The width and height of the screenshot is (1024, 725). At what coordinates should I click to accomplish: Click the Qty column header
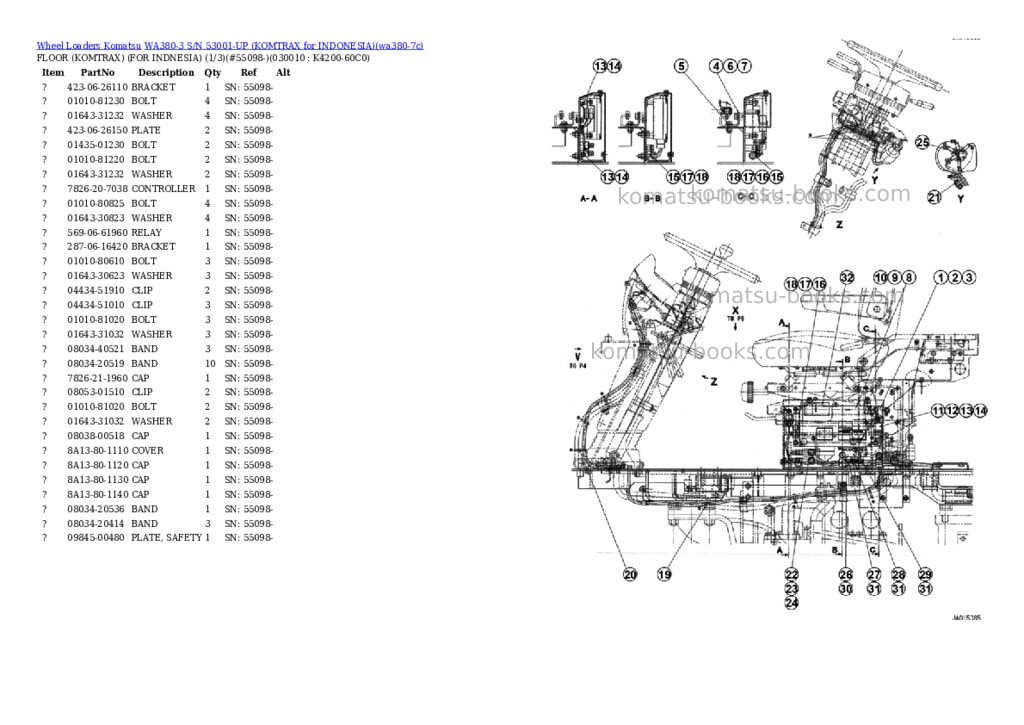pos(213,72)
